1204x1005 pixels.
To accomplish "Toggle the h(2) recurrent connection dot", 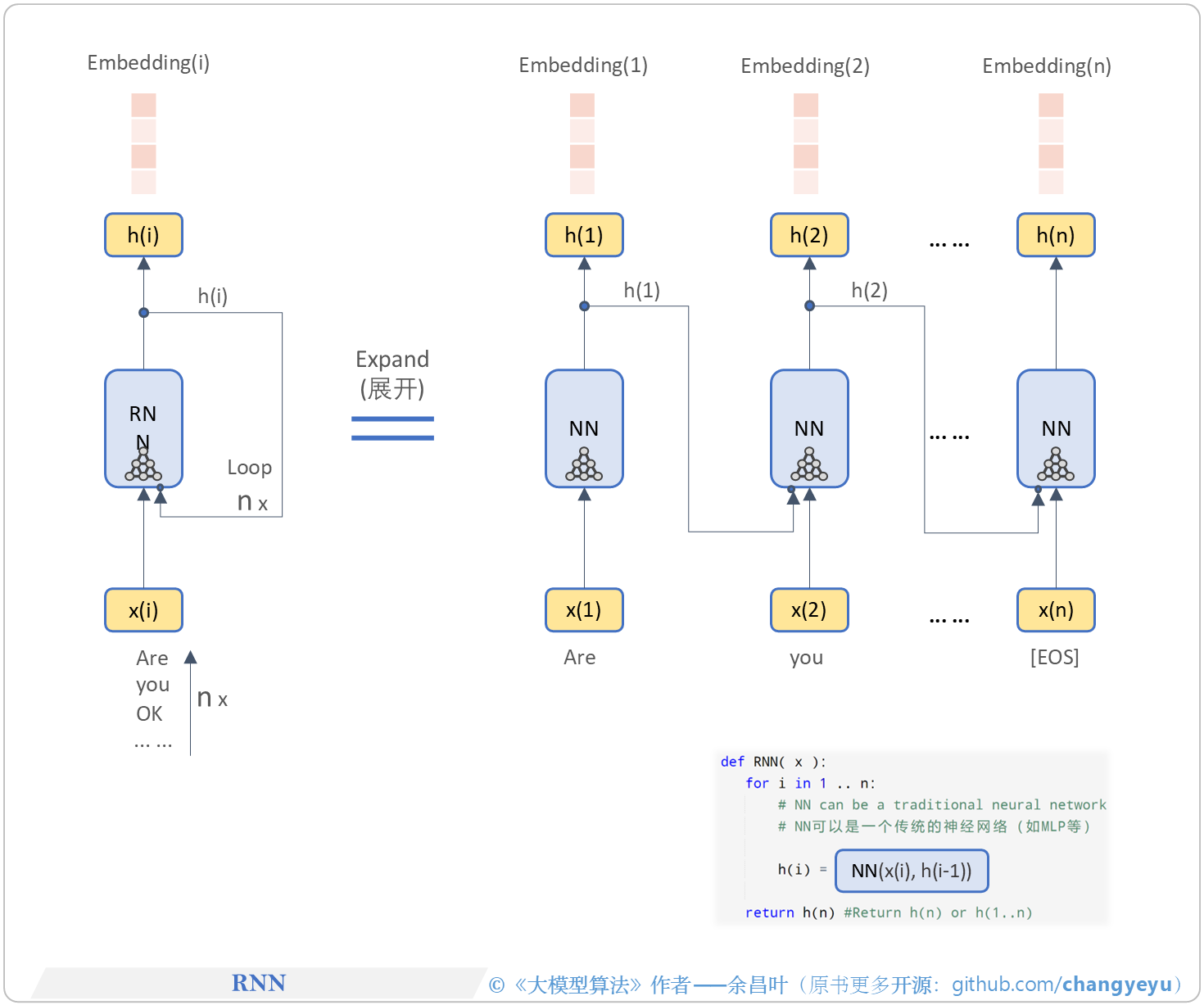I will click(x=809, y=306).
